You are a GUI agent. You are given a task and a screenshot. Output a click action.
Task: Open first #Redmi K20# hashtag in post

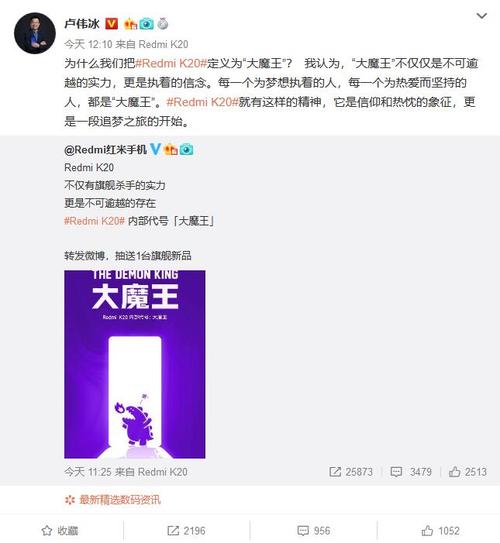pyautogui.click(x=171, y=63)
